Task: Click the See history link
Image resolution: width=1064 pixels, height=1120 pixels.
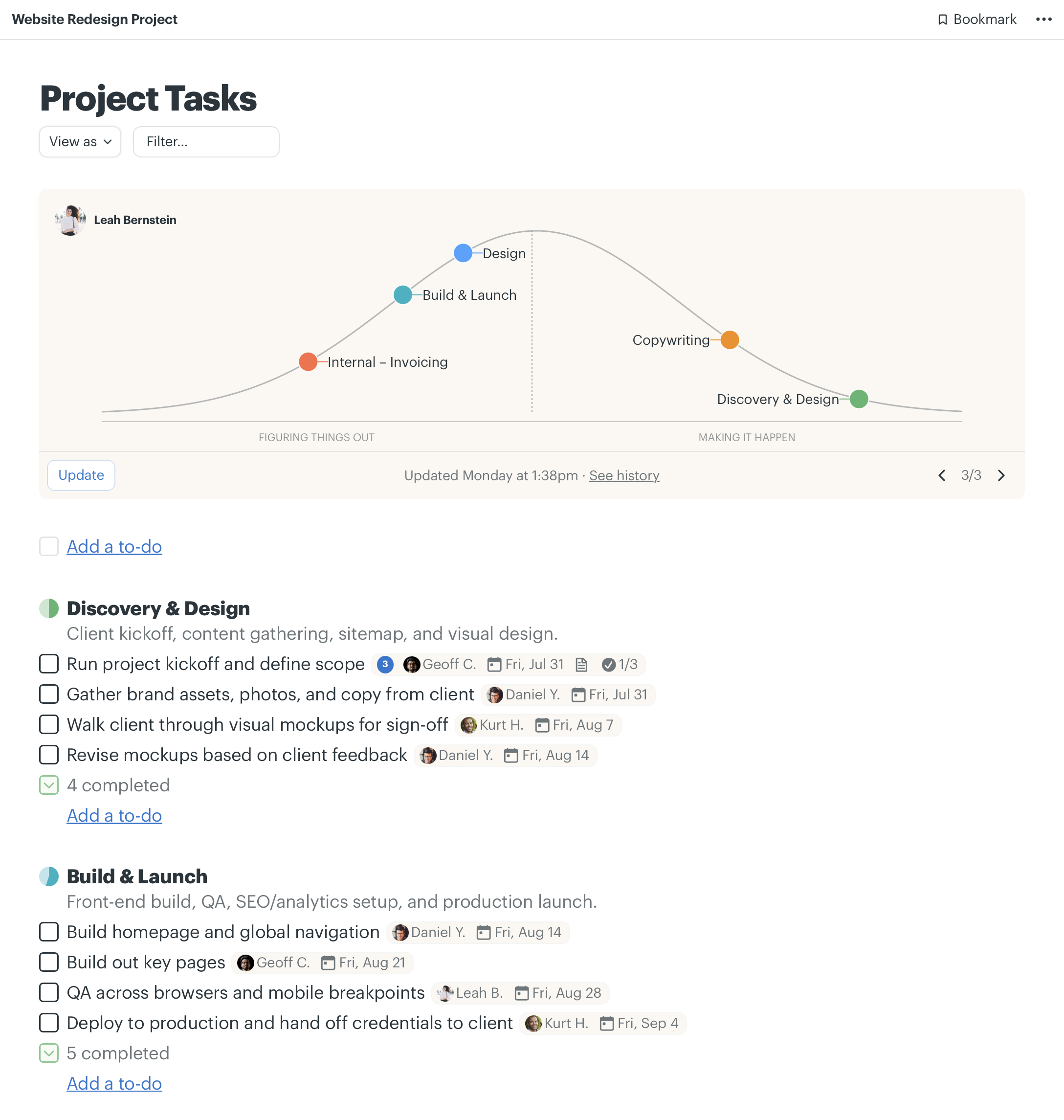Action: [624, 475]
